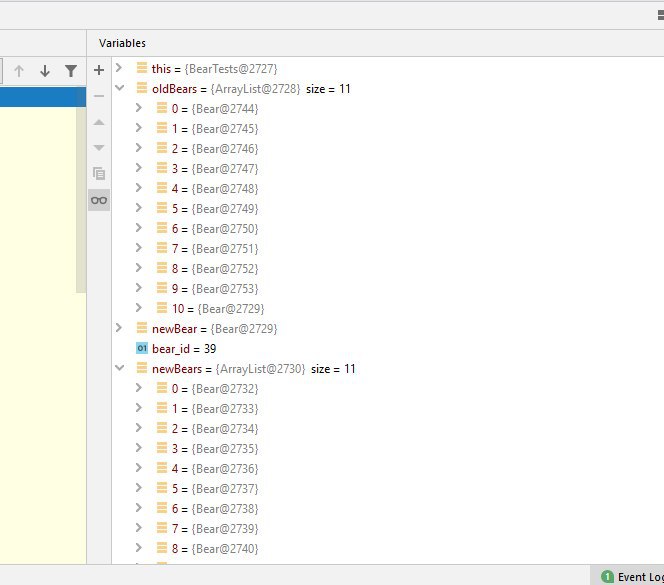Click the object icon beside newBears
Viewport: 664px width, 585px height.
coord(142,368)
